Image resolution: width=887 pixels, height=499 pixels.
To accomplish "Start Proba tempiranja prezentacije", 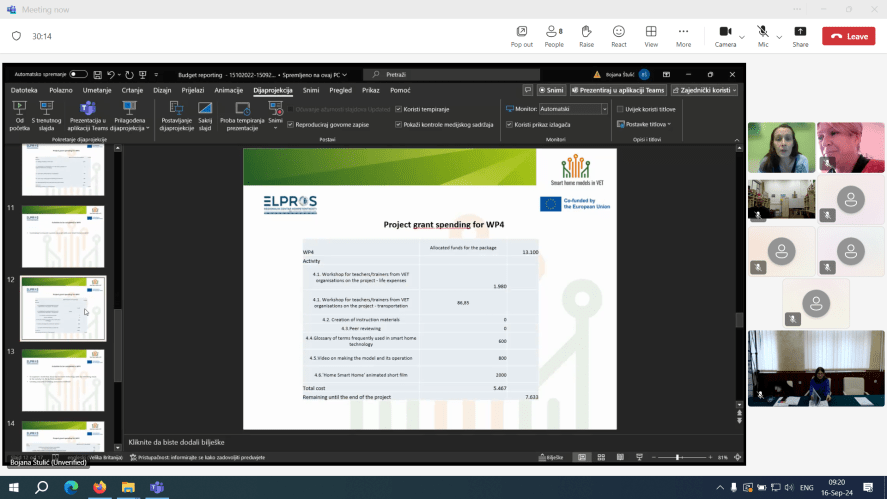I will tap(242, 116).
